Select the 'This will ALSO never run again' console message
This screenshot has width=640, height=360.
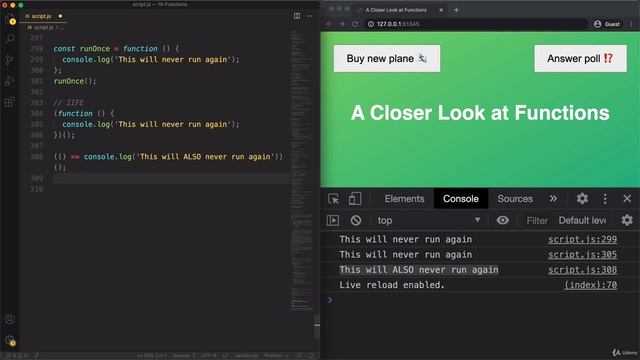coord(419,270)
